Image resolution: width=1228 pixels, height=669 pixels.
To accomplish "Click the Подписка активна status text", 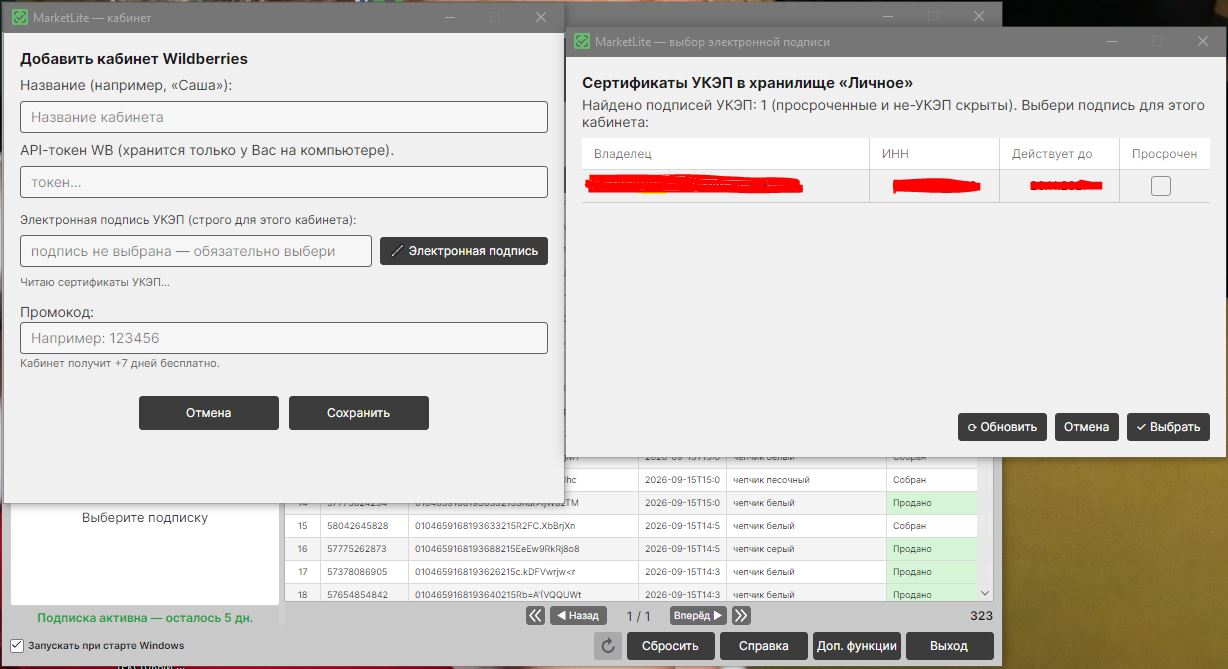I will (x=145, y=618).
